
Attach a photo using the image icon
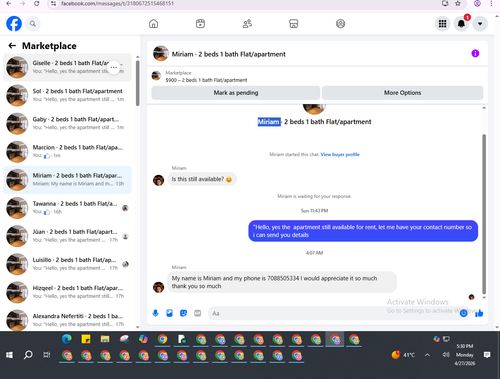[x=169, y=313]
